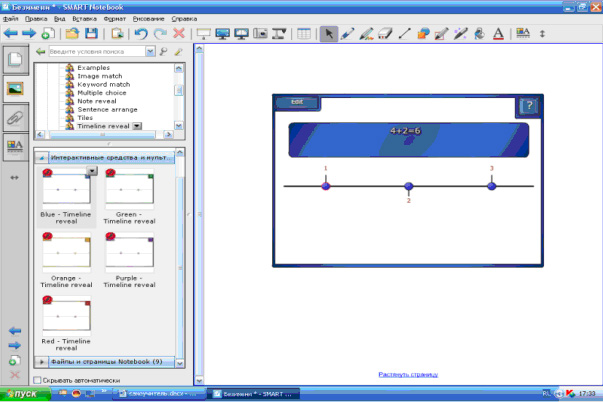The width and height of the screenshot is (603, 402).
Task: Collapse the interactive tools section header
Action: [x=42, y=158]
